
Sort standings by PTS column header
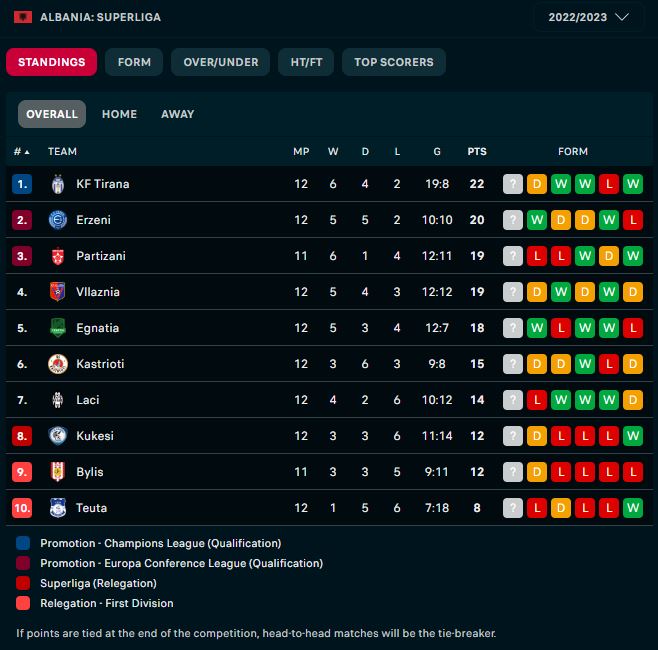pyautogui.click(x=477, y=152)
